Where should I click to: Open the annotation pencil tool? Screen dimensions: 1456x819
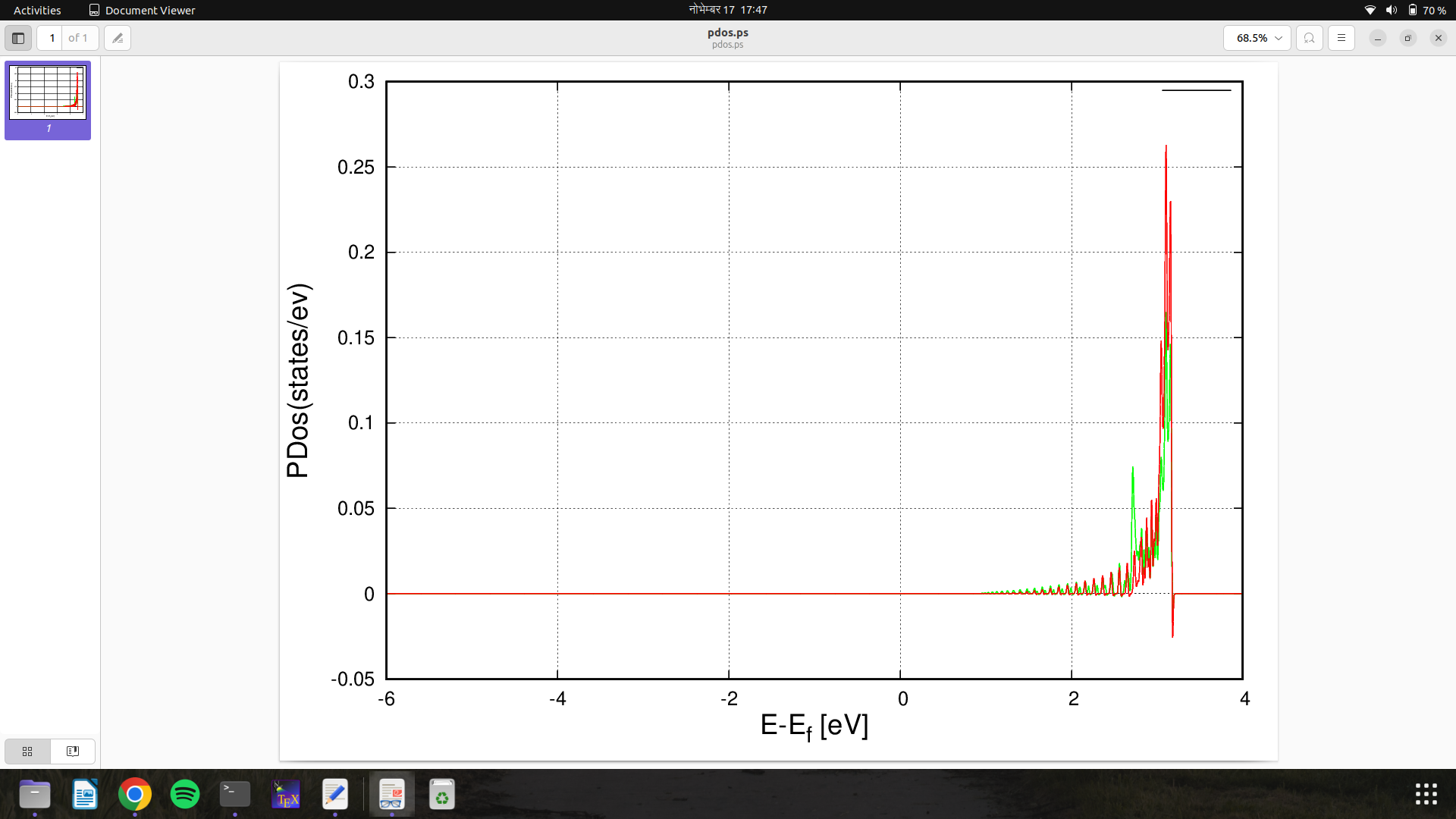[x=118, y=38]
